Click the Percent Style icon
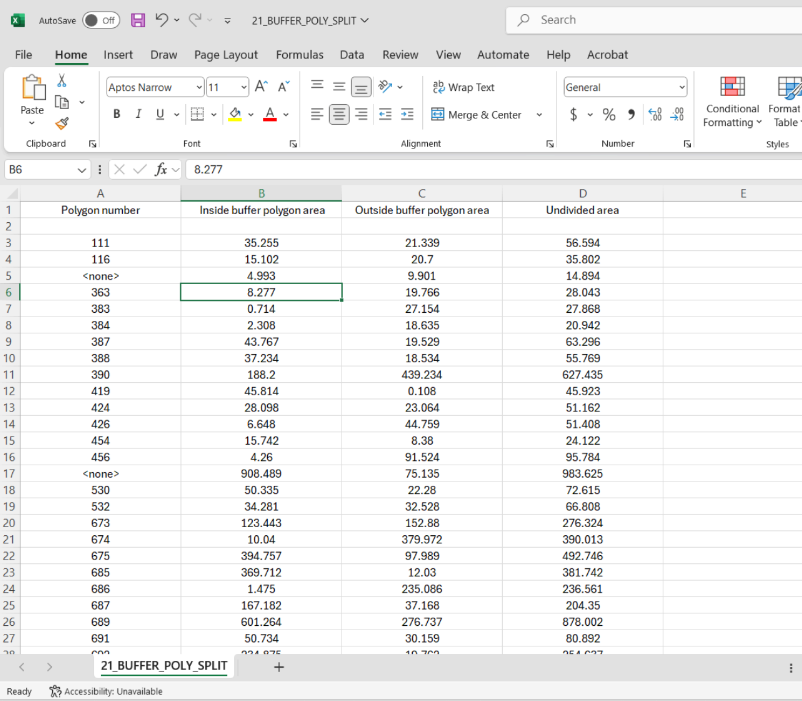This screenshot has height=701, width=802. tap(608, 115)
